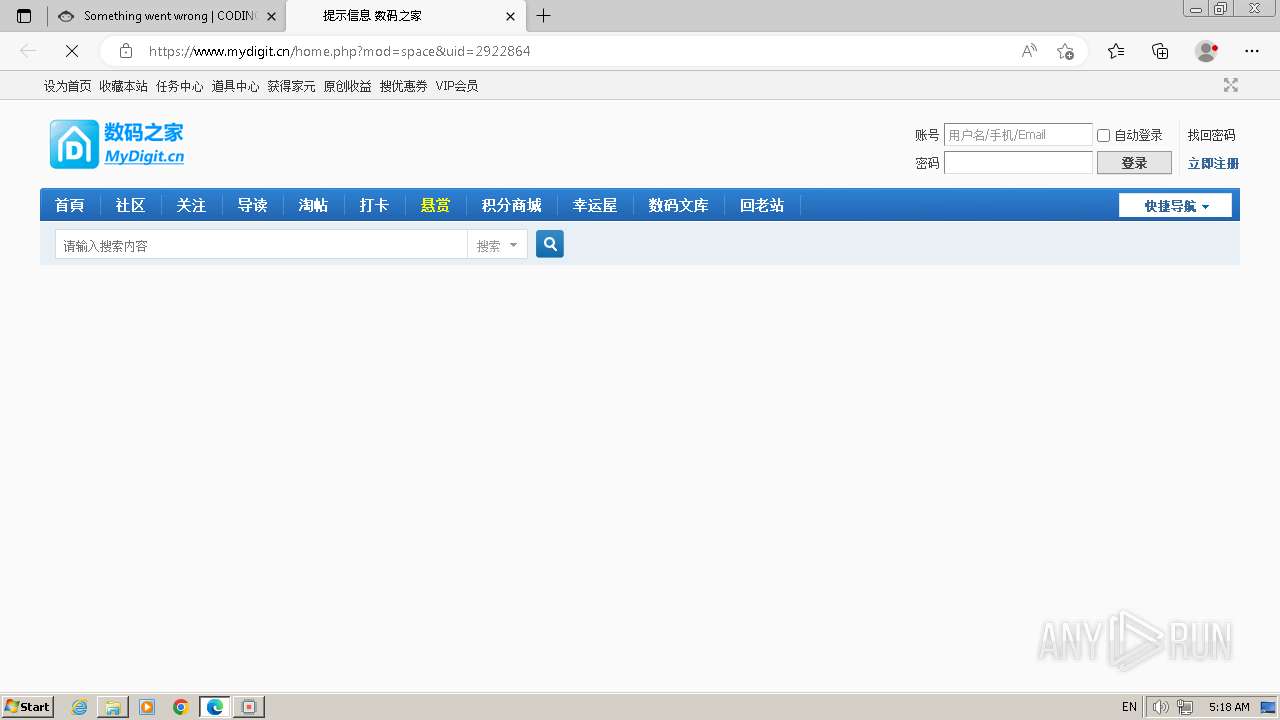Screen dimensions: 1280x720
Task: Click the blue search magnifier button
Action: pyautogui.click(x=550, y=244)
